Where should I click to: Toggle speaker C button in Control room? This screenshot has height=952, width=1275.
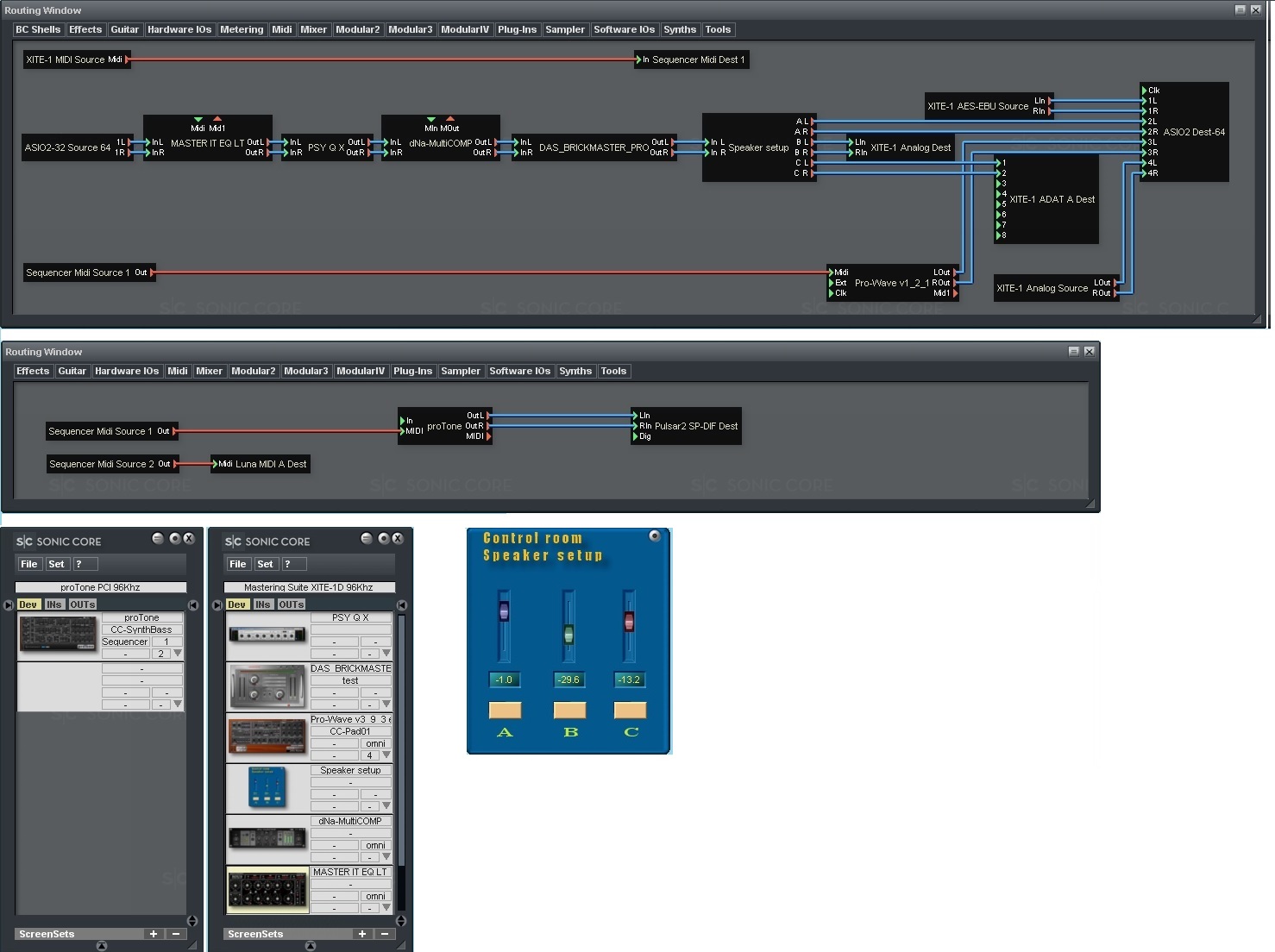pyautogui.click(x=630, y=710)
